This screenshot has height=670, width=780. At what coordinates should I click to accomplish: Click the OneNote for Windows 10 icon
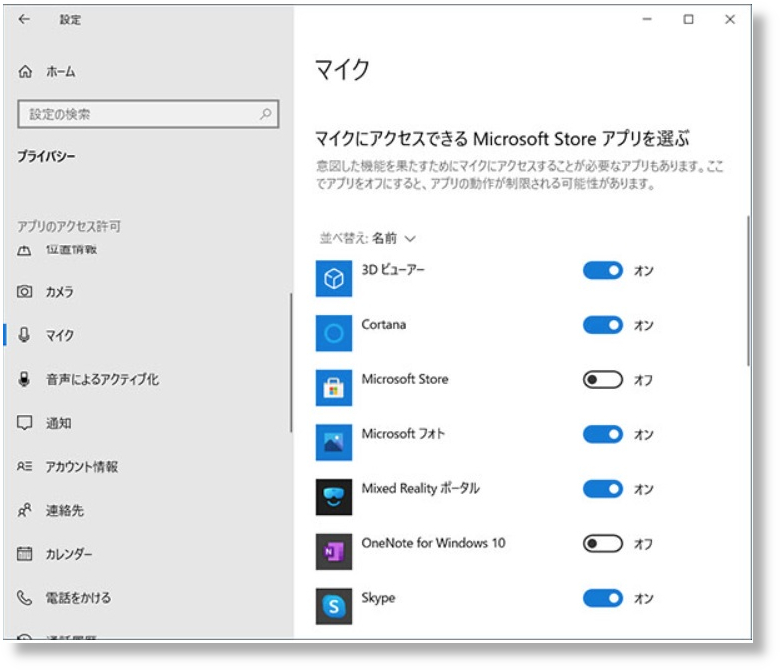(x=334, y=552)
